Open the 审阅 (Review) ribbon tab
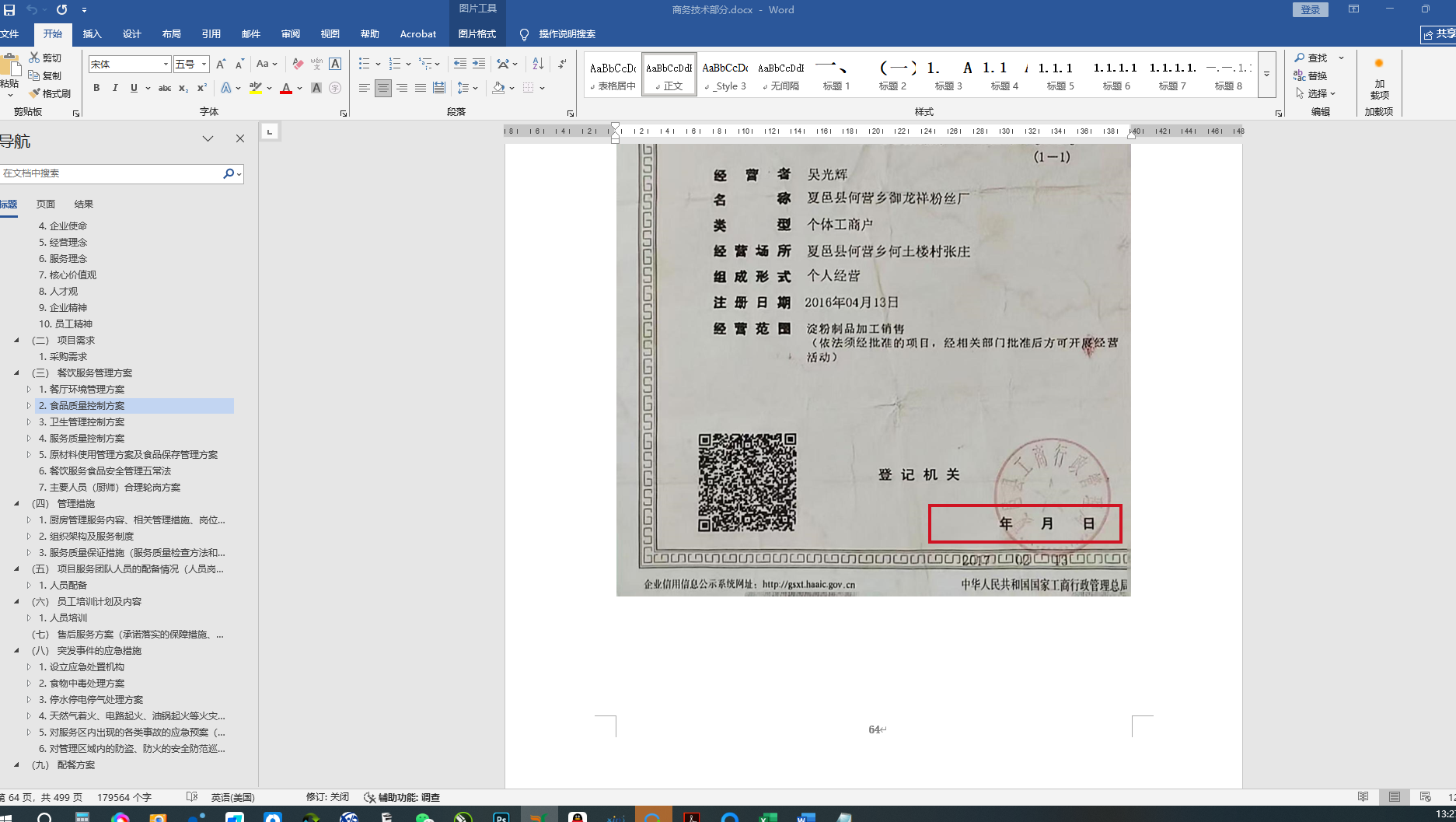1456x822 pixels. pos(291,33)
